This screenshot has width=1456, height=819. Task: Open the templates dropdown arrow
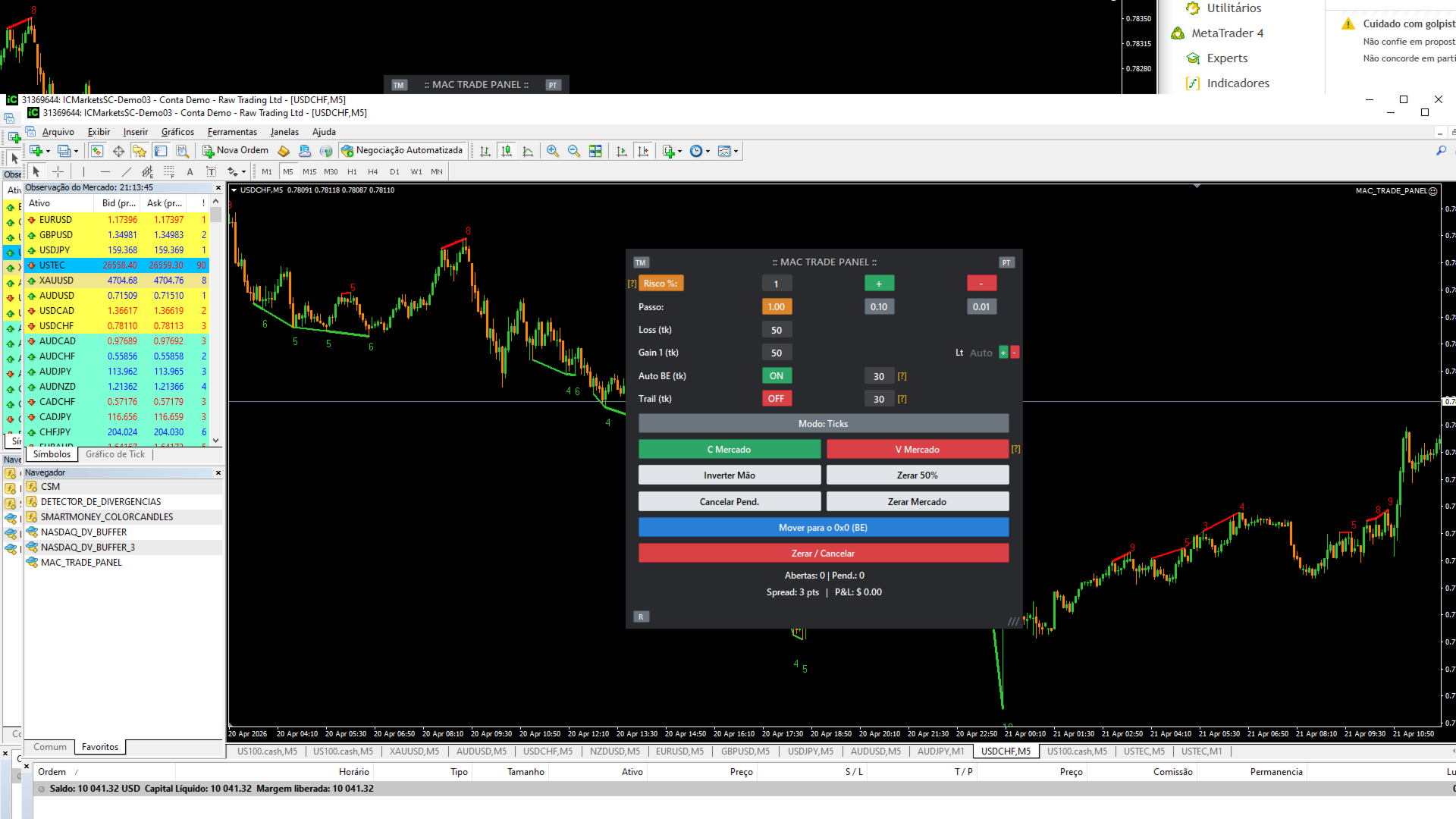click(x=736, y=151)
